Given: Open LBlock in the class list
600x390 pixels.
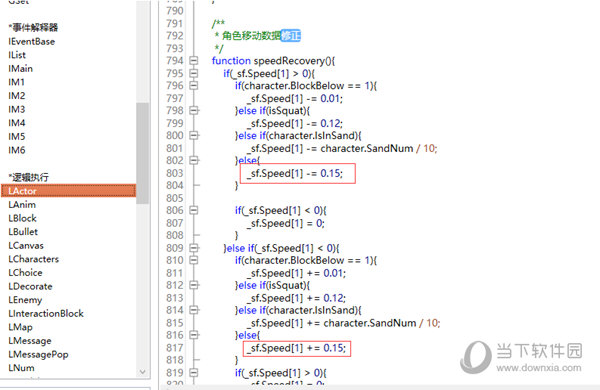Looking at the screenshot, I should [23, 218].
